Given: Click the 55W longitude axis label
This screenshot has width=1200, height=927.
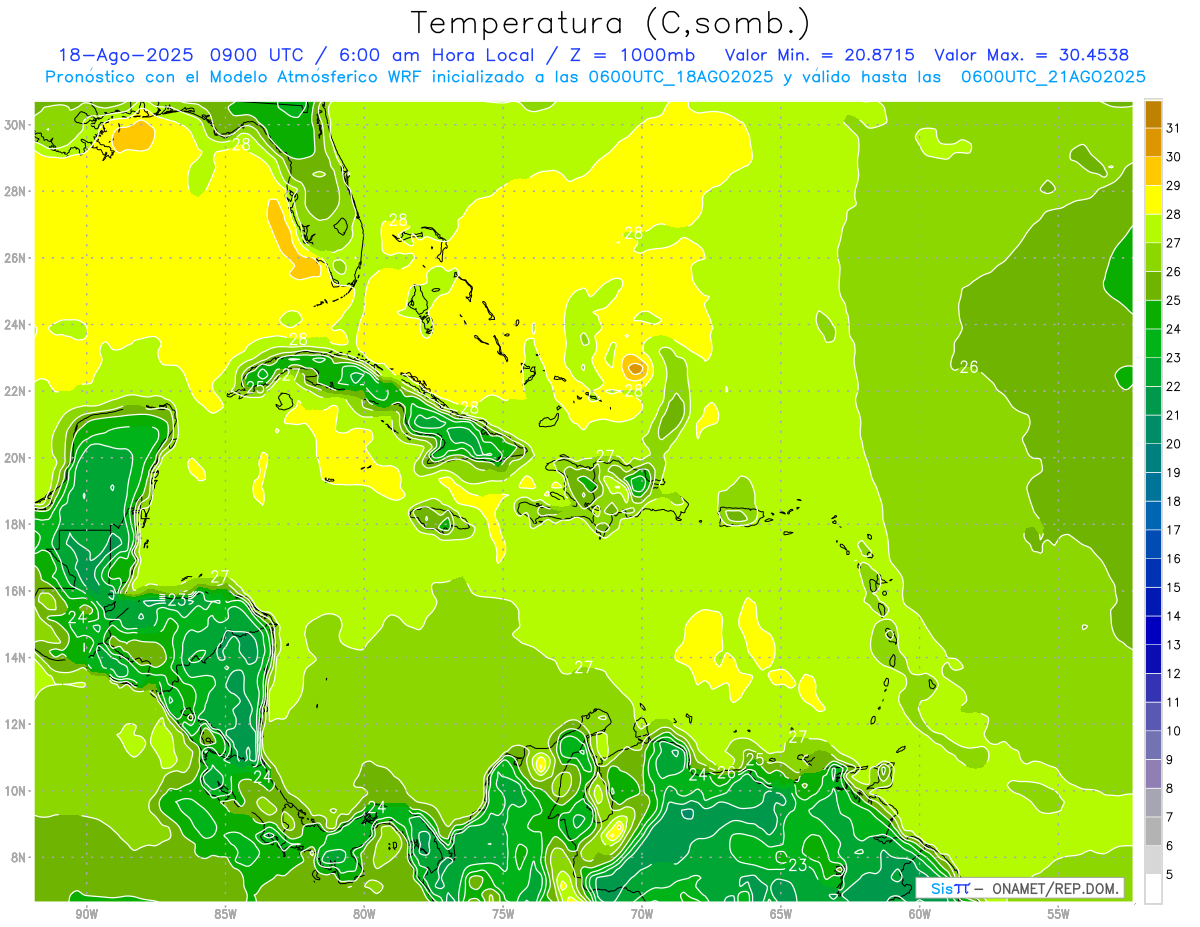Looking at the screenshot, I should tap(1059, 914).
